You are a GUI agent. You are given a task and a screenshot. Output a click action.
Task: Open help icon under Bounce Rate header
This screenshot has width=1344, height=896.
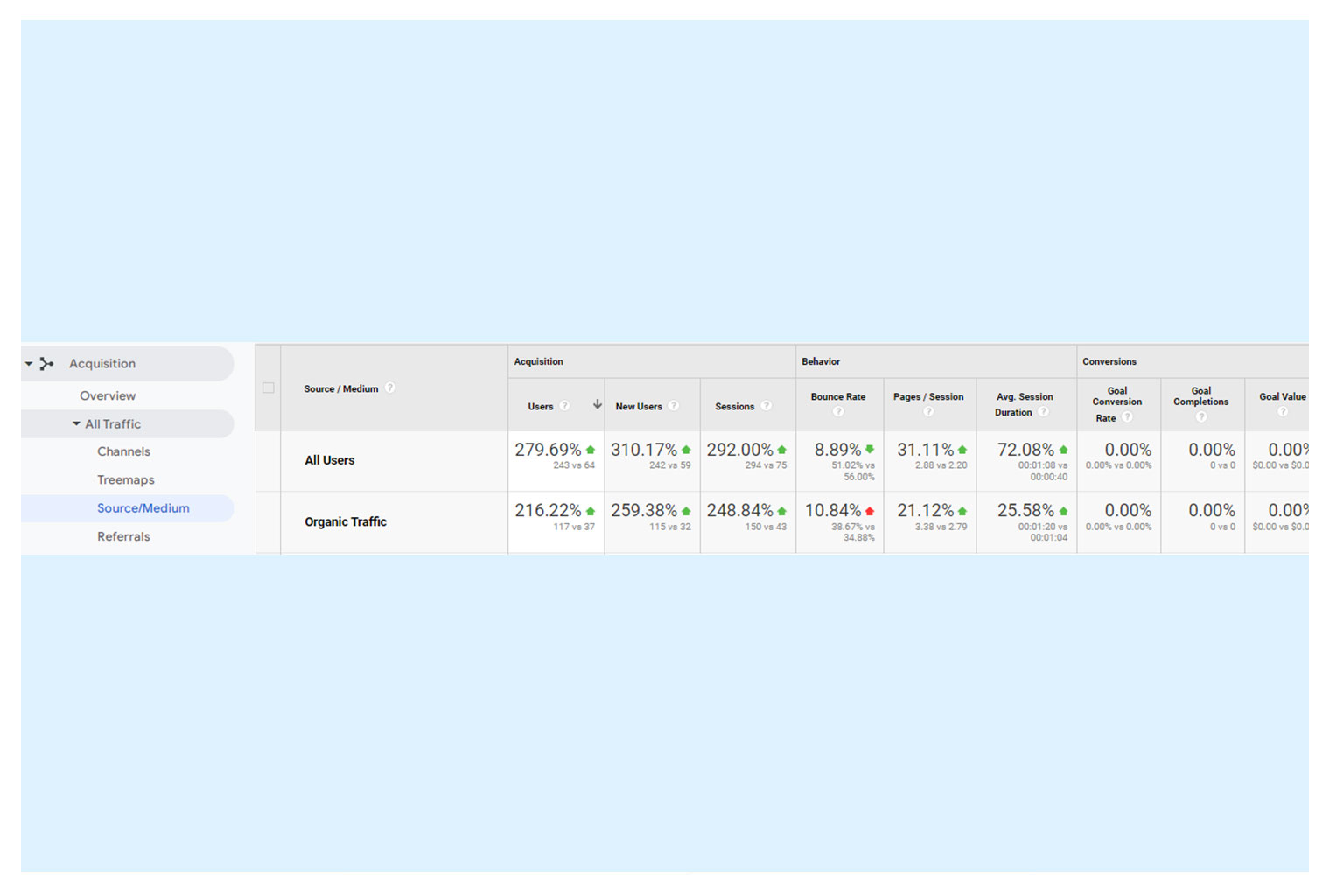[x=838, y=412]
